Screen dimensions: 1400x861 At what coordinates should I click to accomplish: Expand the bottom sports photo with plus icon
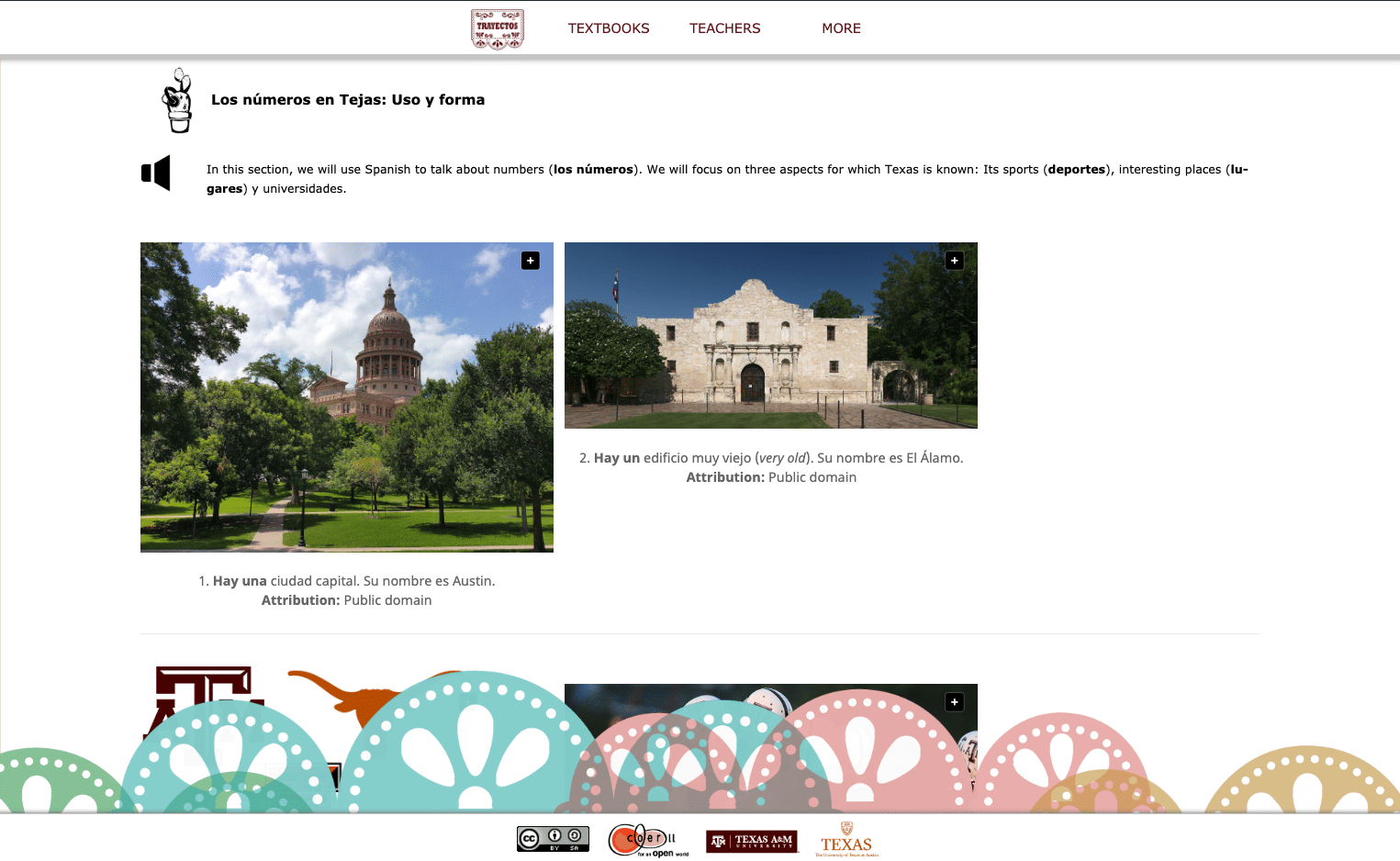point(955,702)
